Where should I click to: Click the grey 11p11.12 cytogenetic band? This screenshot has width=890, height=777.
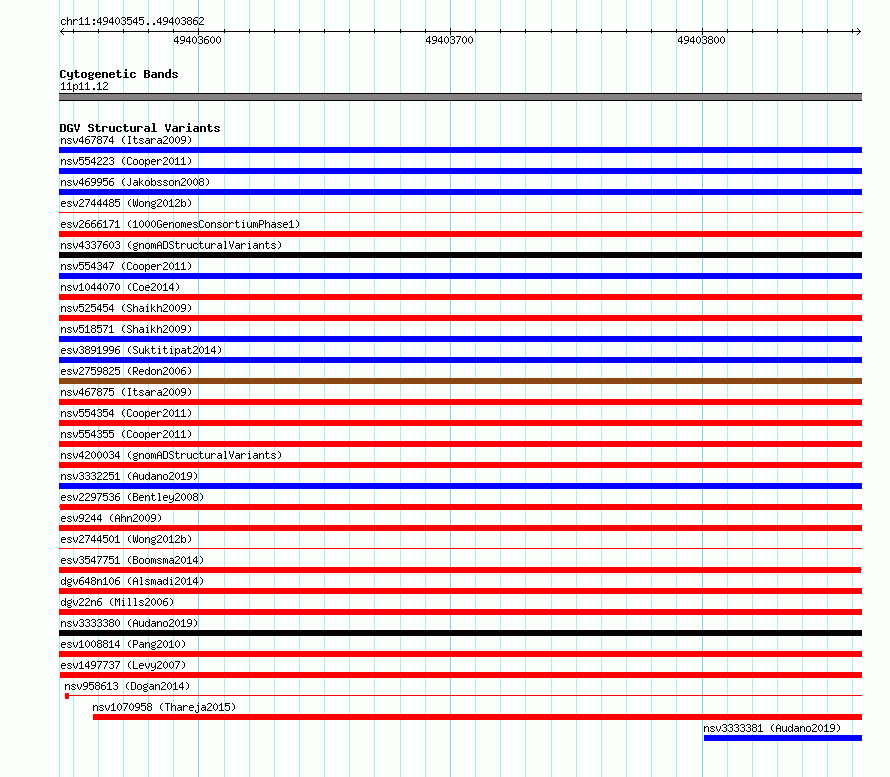(x=460, y=97)
